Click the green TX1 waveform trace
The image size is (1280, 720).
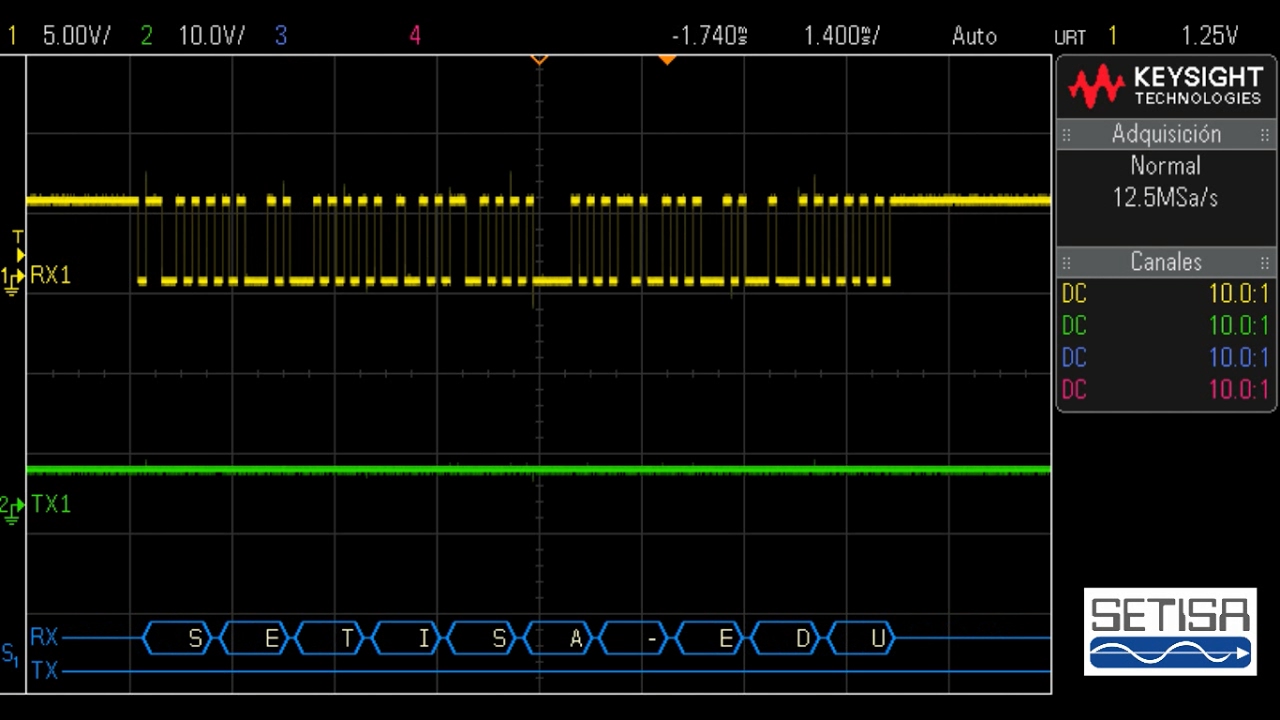pos(538,469)
